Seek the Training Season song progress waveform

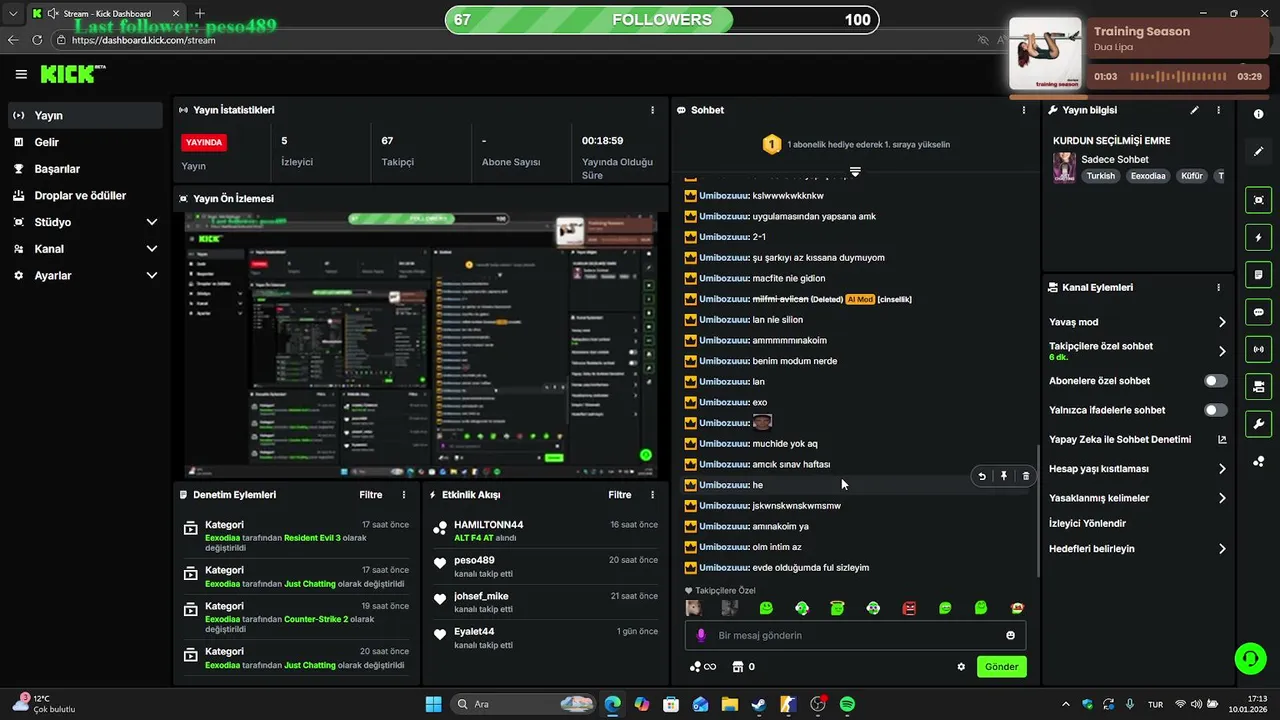click(x=1178, y=76)
